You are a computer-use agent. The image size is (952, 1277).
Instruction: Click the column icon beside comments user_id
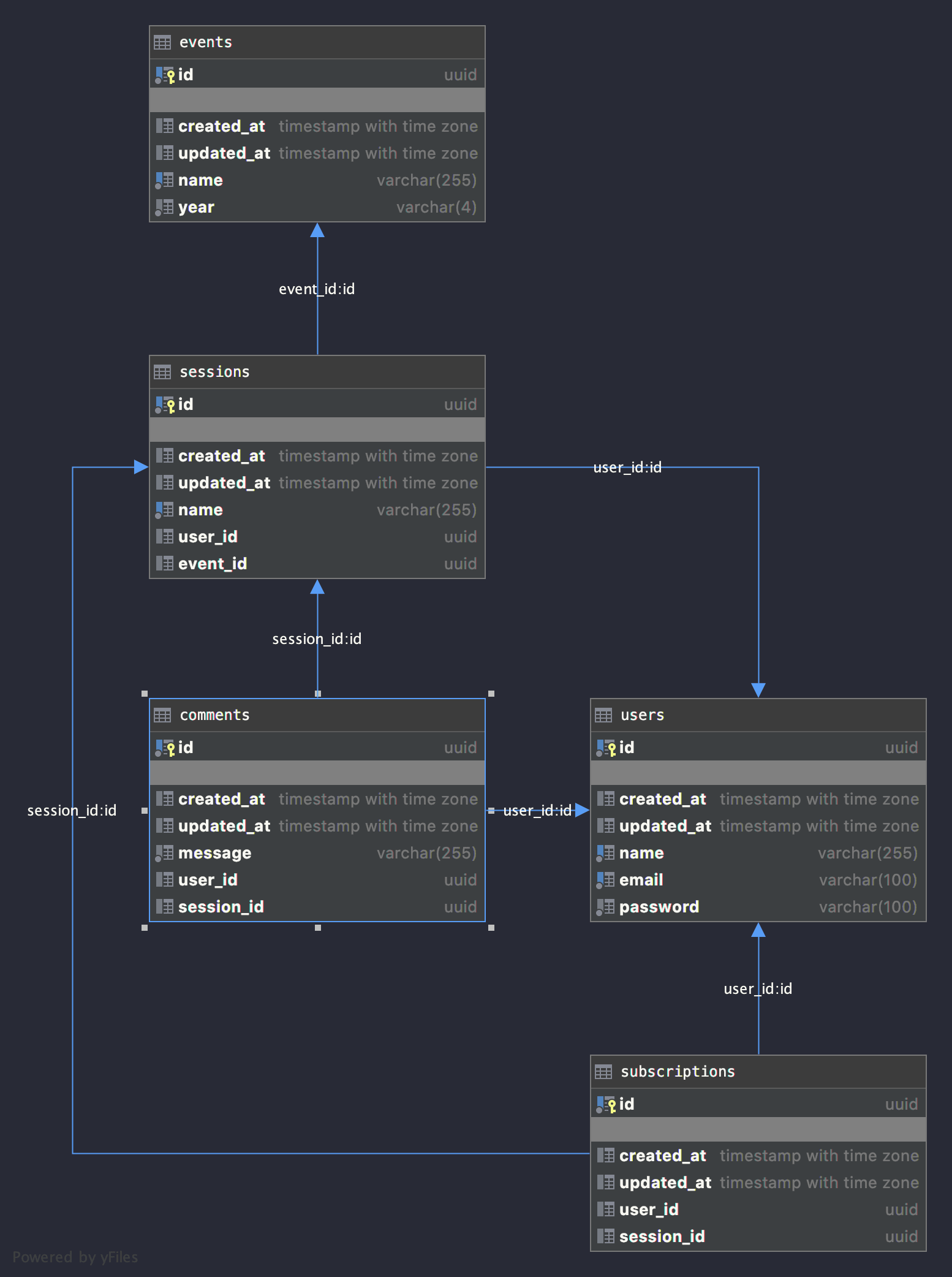(164, 880)
